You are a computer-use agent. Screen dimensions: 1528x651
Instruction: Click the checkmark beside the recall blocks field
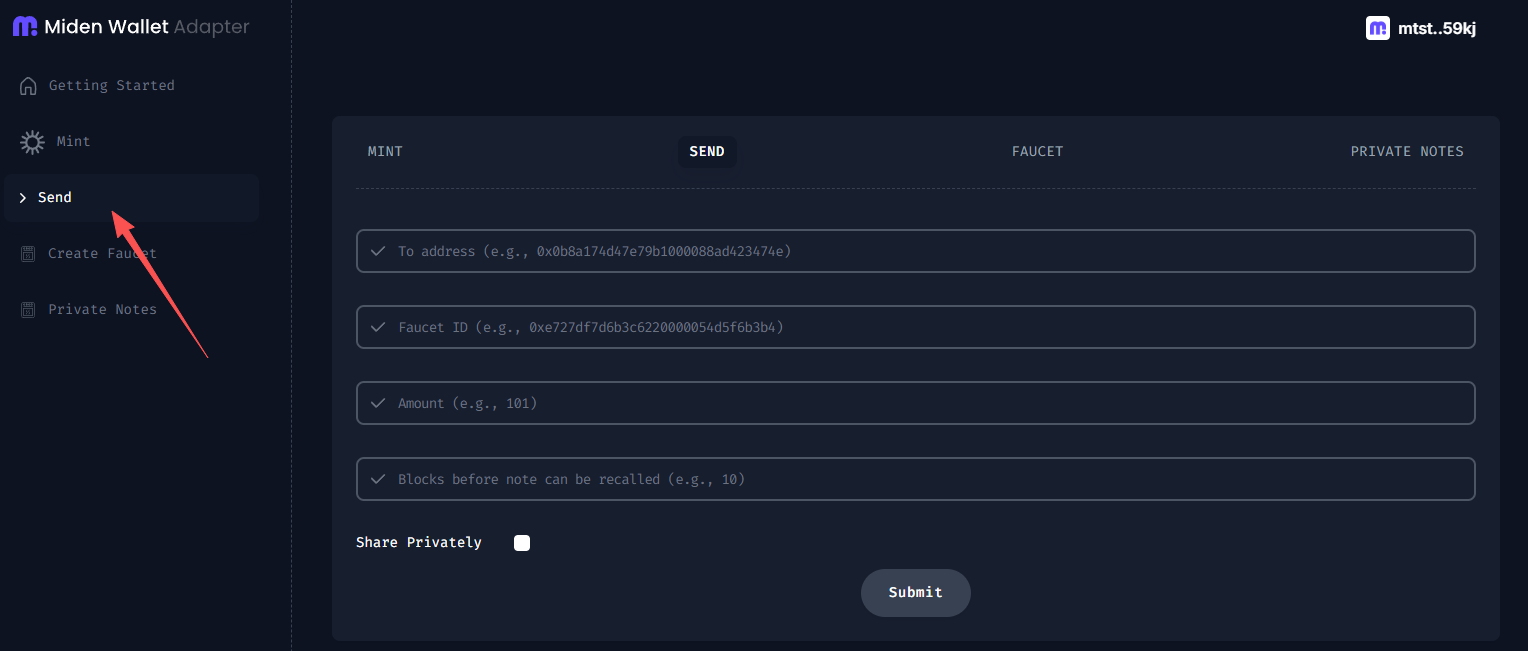click(x=378, y=479)
